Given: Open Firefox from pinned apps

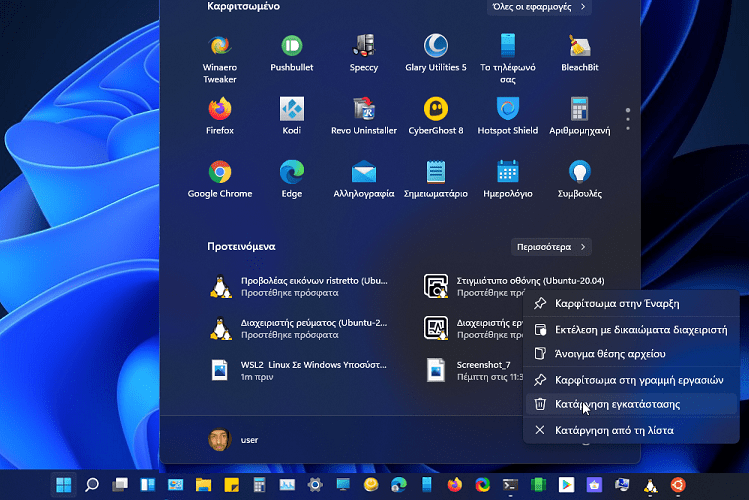Looking at the screenshot, I should coord(220,116).
